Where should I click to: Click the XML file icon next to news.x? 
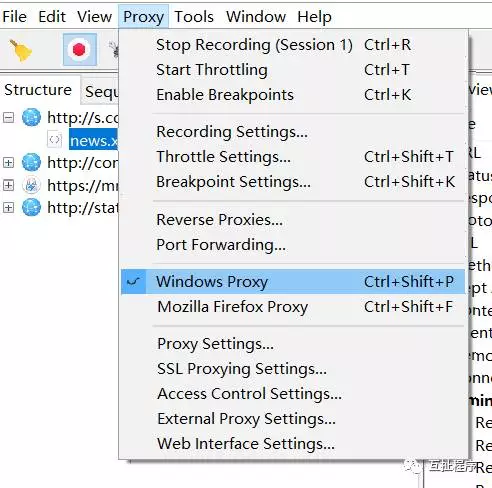55,139
